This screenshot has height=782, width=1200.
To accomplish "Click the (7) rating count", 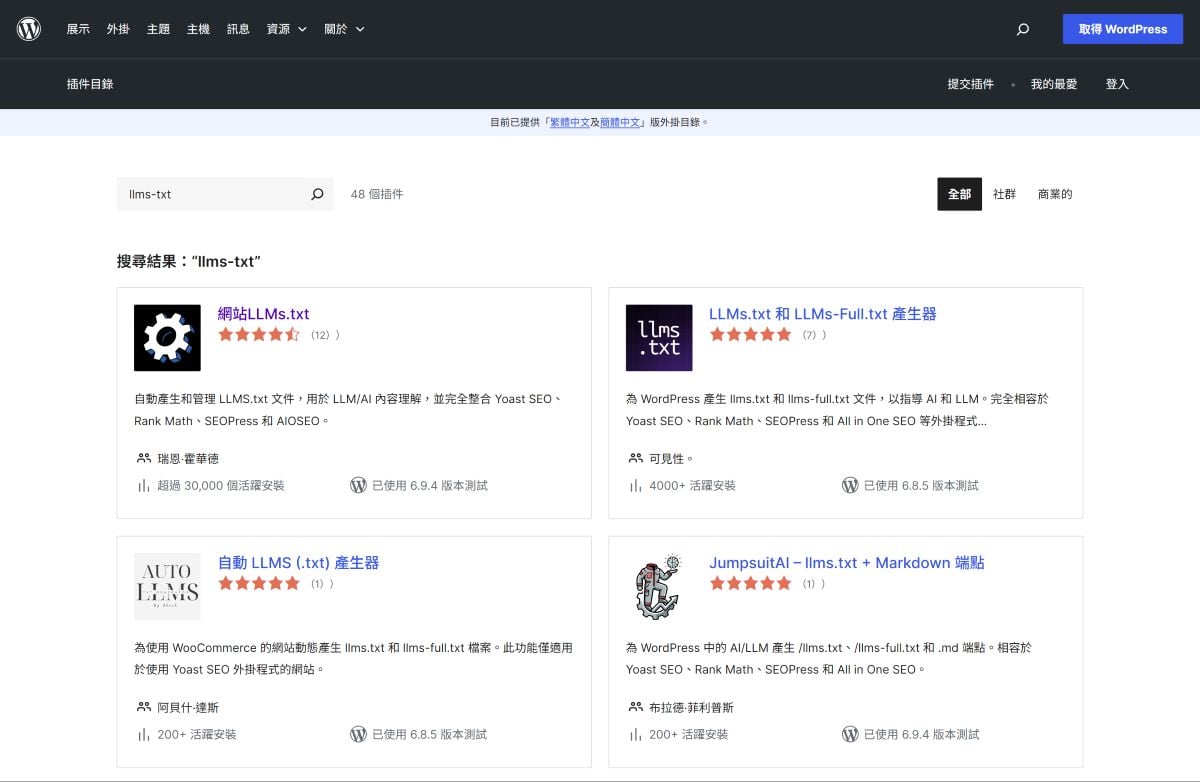I will click(810, 335).
